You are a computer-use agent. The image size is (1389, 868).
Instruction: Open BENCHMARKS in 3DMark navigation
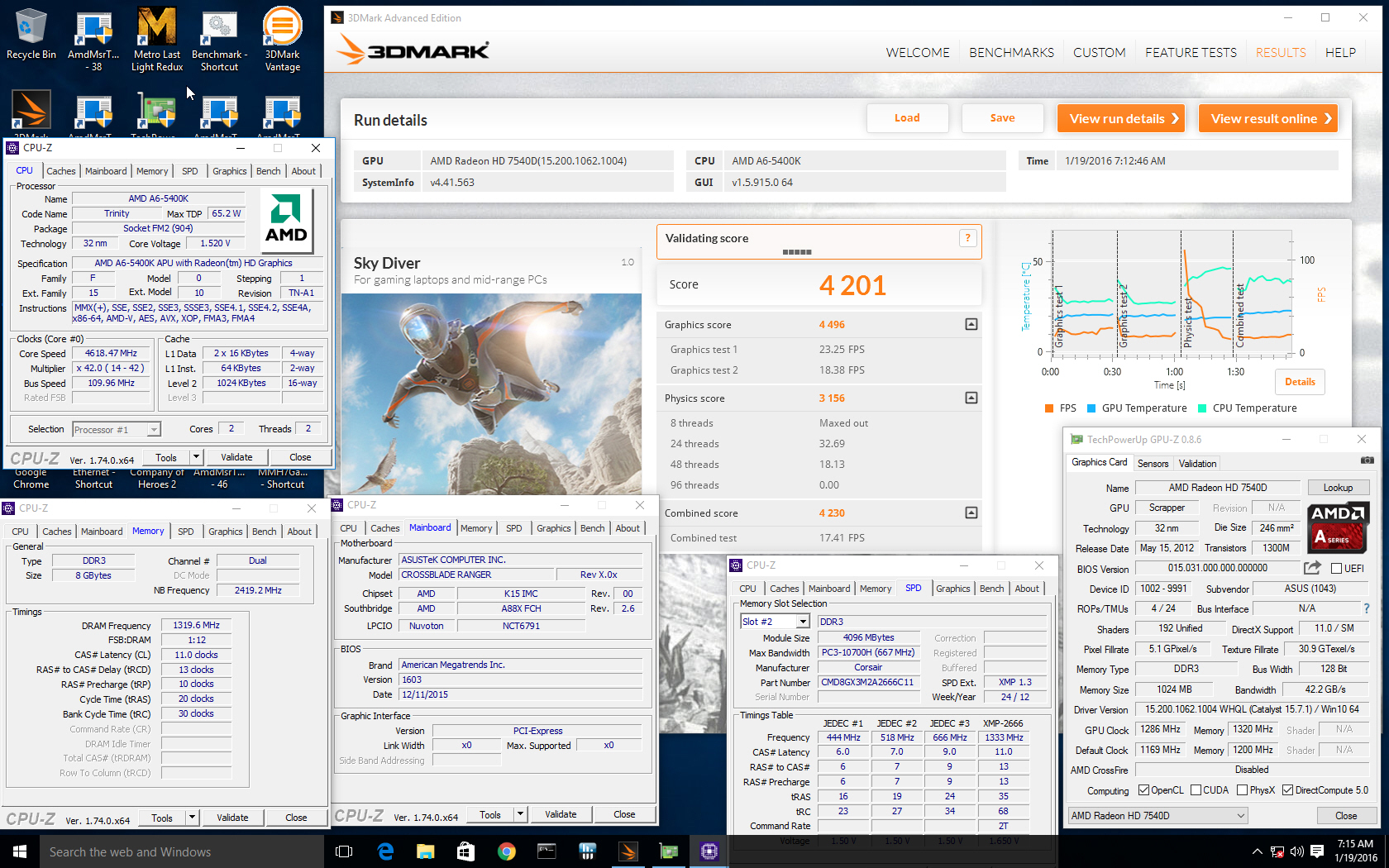click(1011, 52)
